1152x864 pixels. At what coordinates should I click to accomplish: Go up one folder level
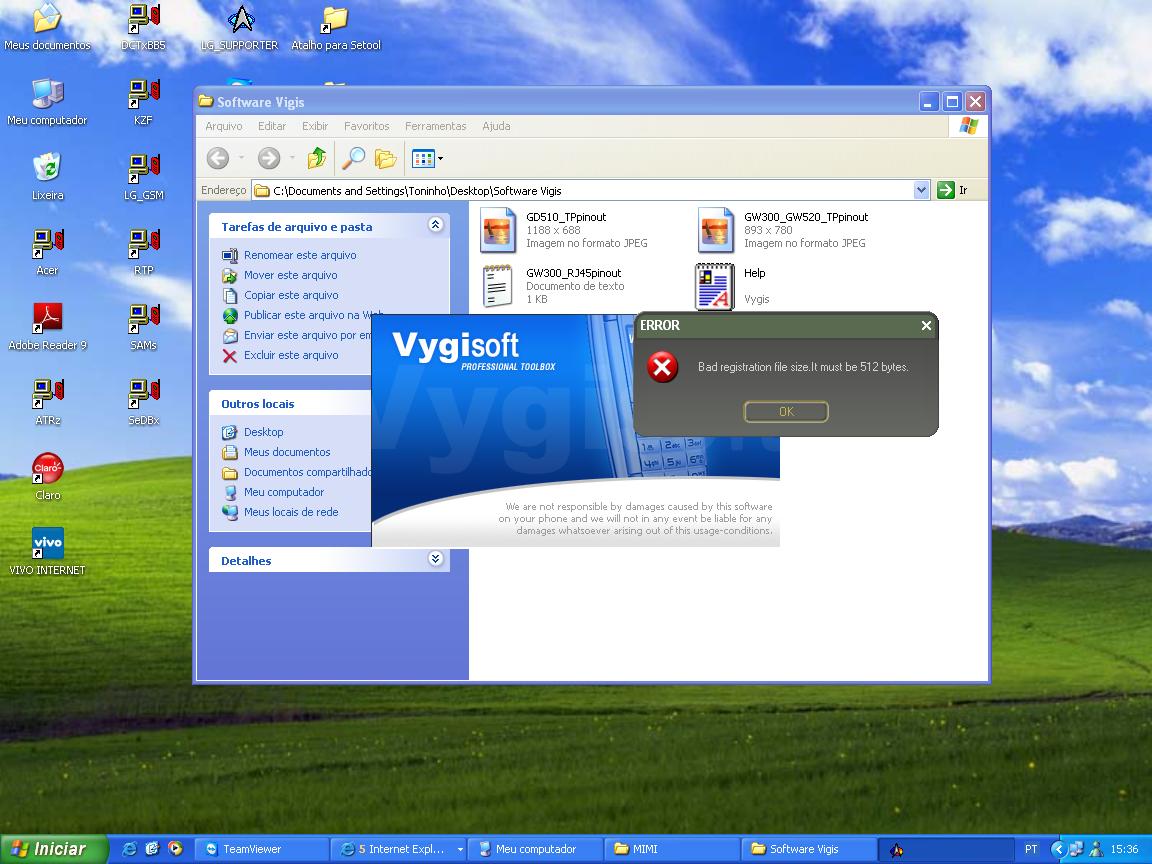coord(317,158)
